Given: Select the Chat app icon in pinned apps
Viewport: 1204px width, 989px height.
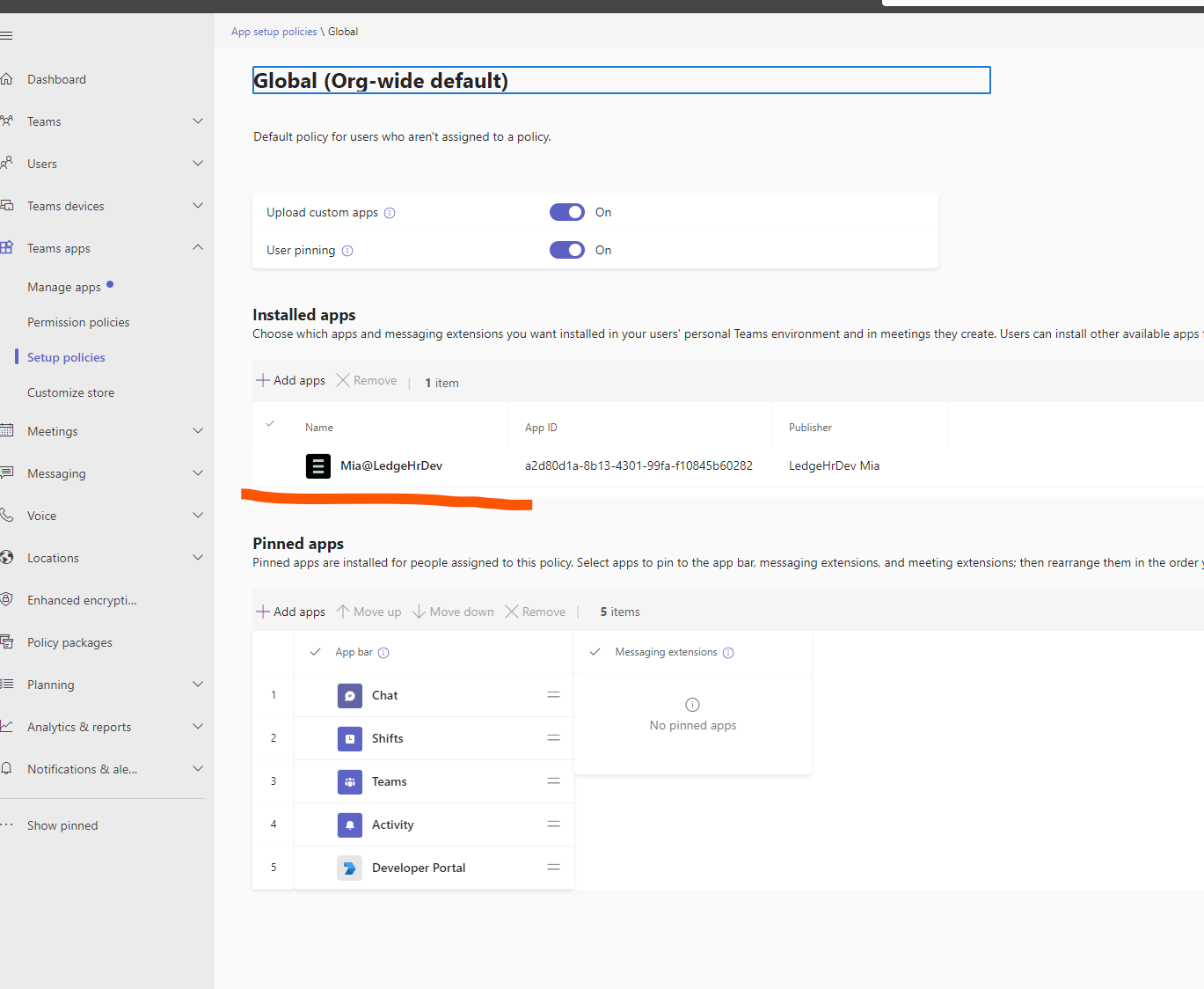Looking at the screenshot, I should point(349,695).
